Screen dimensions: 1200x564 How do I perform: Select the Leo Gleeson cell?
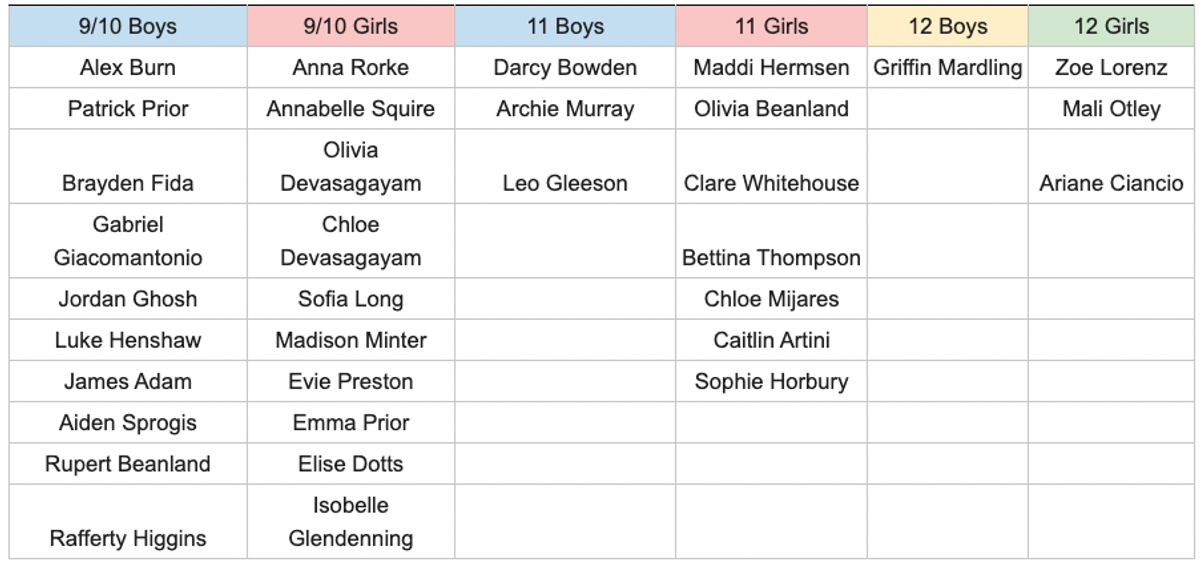point(565,183)
